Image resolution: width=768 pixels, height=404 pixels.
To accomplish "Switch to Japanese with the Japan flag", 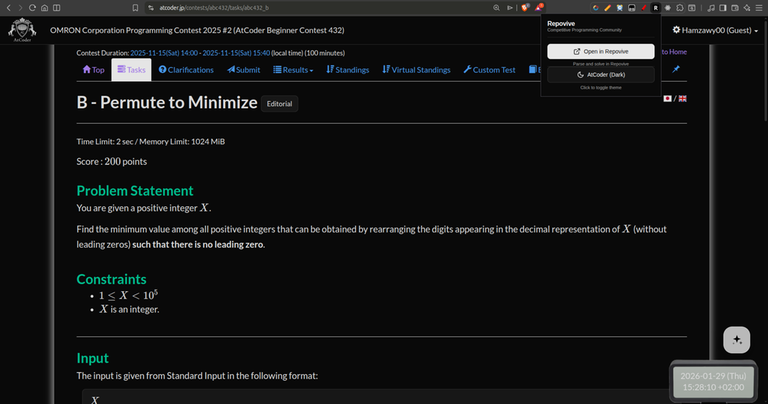I will click(667, 98).
